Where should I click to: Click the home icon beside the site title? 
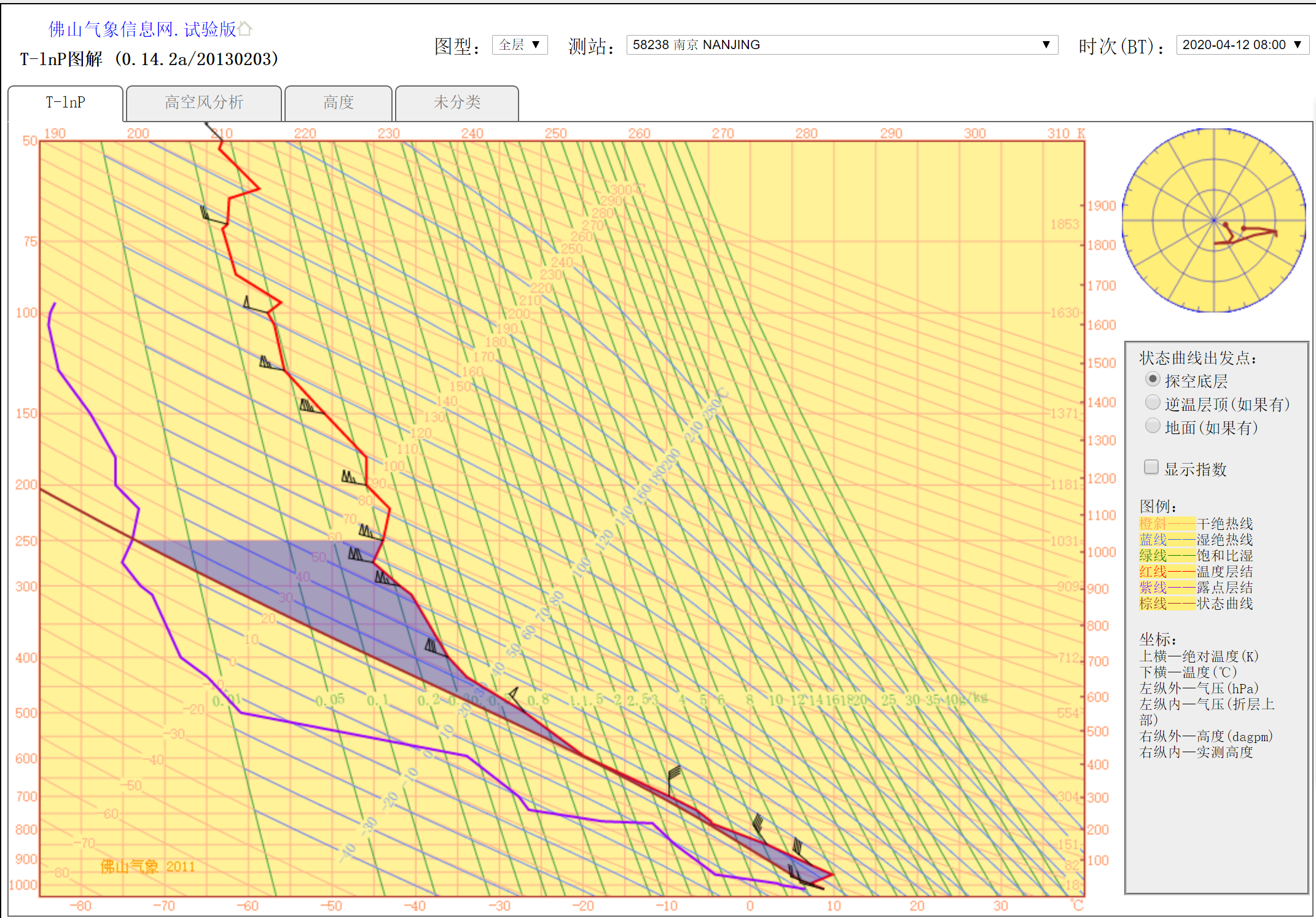245,28
